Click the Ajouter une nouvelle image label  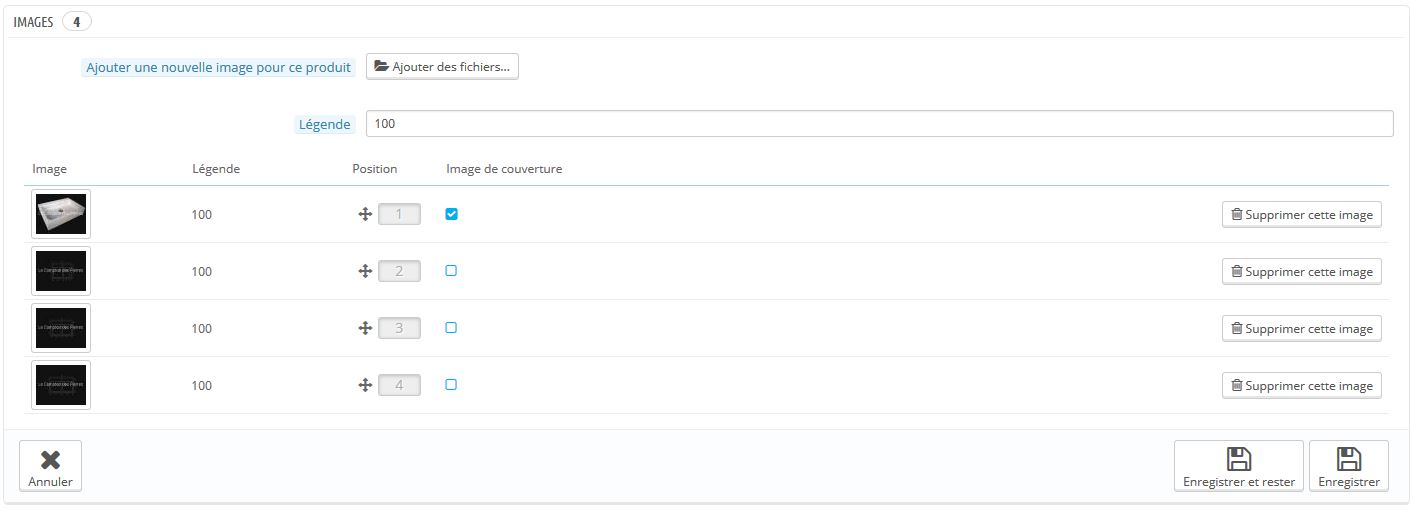pyautogui.click(x=219, y=68)
